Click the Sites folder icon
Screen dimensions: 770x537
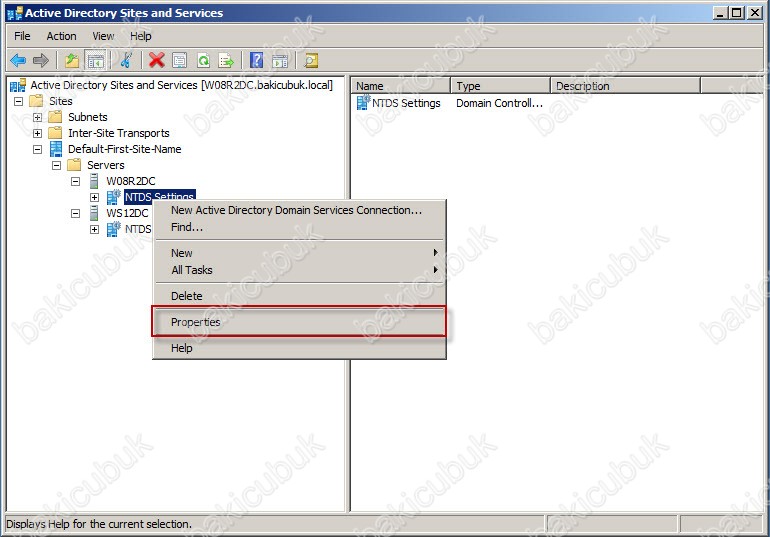(36, 101)
